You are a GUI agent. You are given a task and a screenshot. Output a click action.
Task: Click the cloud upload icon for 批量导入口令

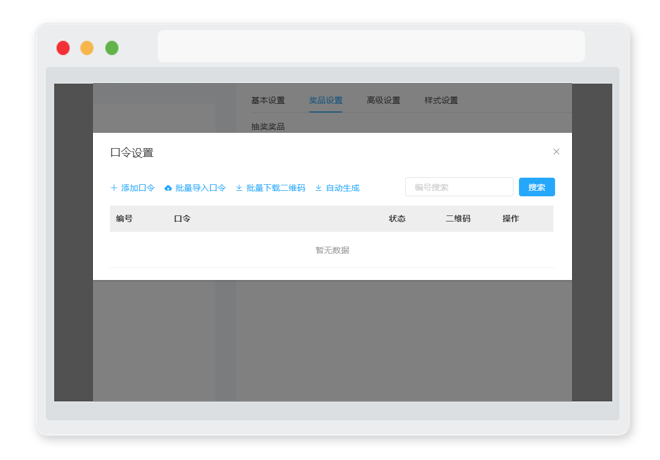[168, 188]
